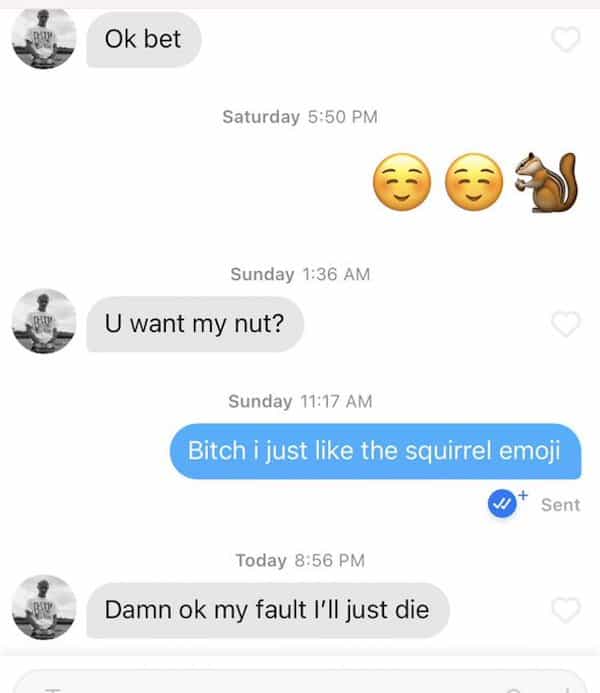
Task: Focus the message text input field
Action: click(300, 682)
